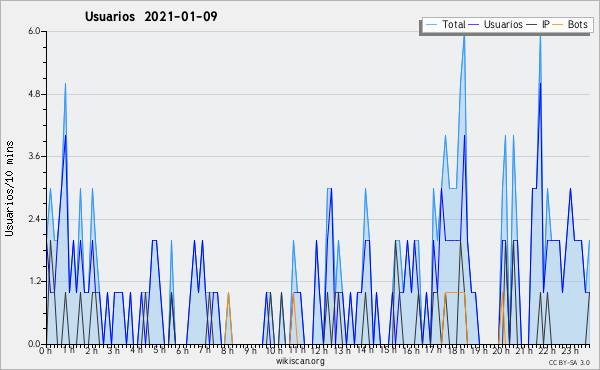600x370 pixels.
Task: Click the '1 h' x-axis label
Action: (68, 350)
